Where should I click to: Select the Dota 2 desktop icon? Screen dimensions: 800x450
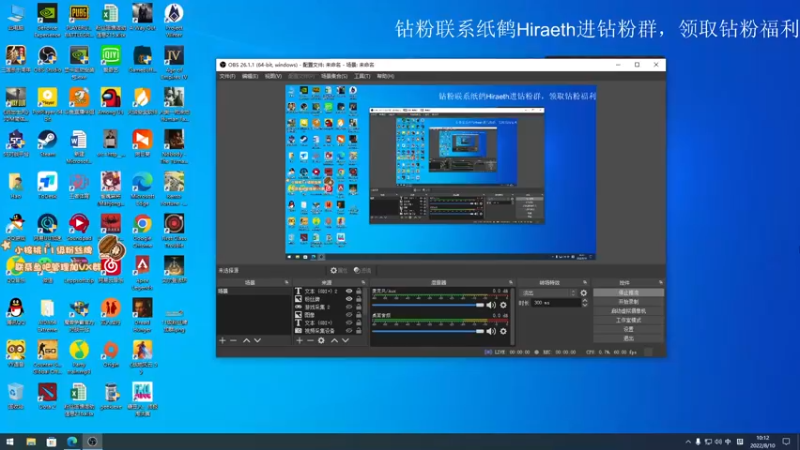pyautogui.click(x=47, y=396)
